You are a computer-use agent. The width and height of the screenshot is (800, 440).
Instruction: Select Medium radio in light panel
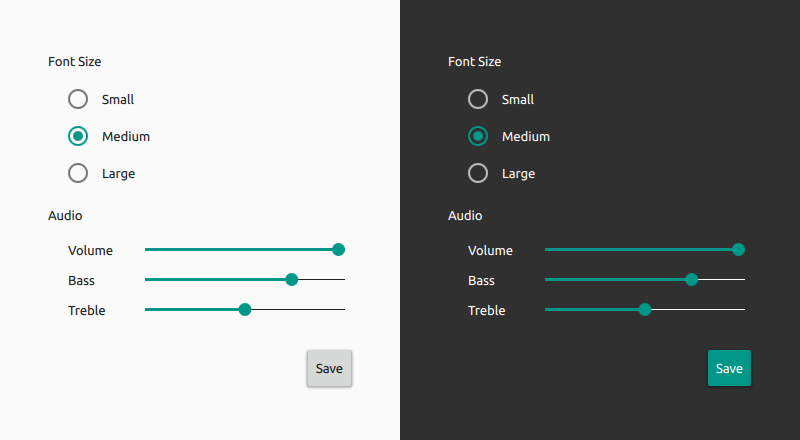pyautogui.click(x=78, y=136)
